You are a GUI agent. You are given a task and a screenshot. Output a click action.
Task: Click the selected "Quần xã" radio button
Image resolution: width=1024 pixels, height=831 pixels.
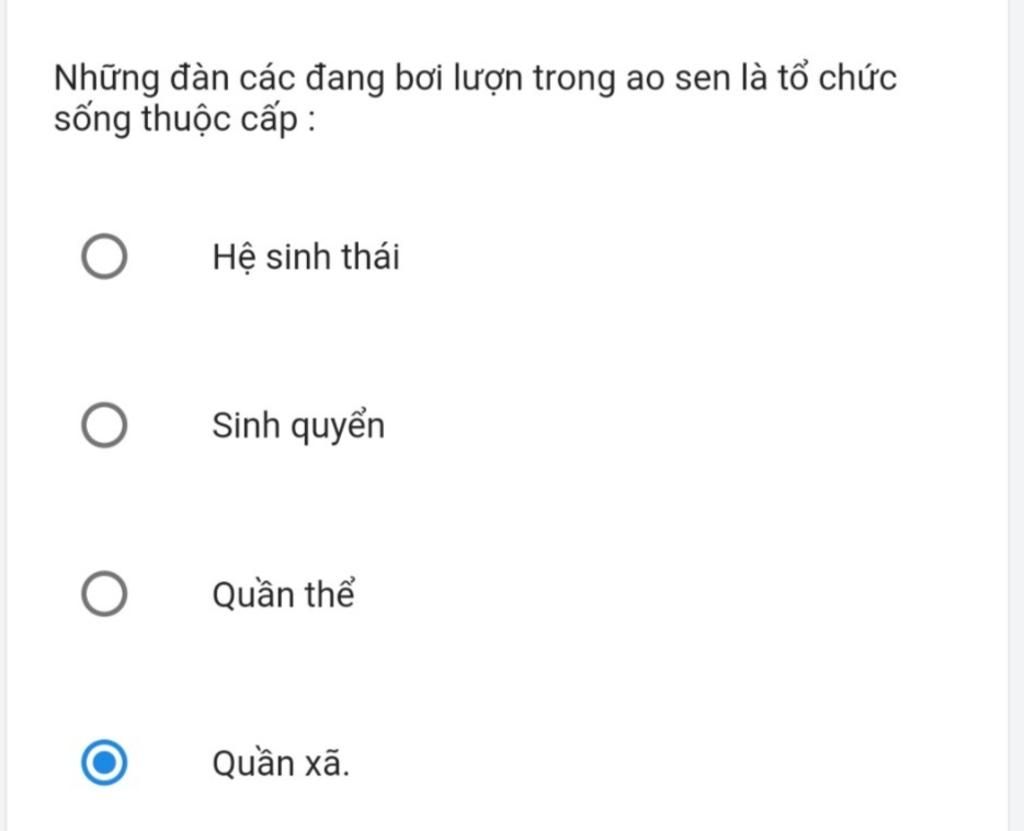point(104,764)
